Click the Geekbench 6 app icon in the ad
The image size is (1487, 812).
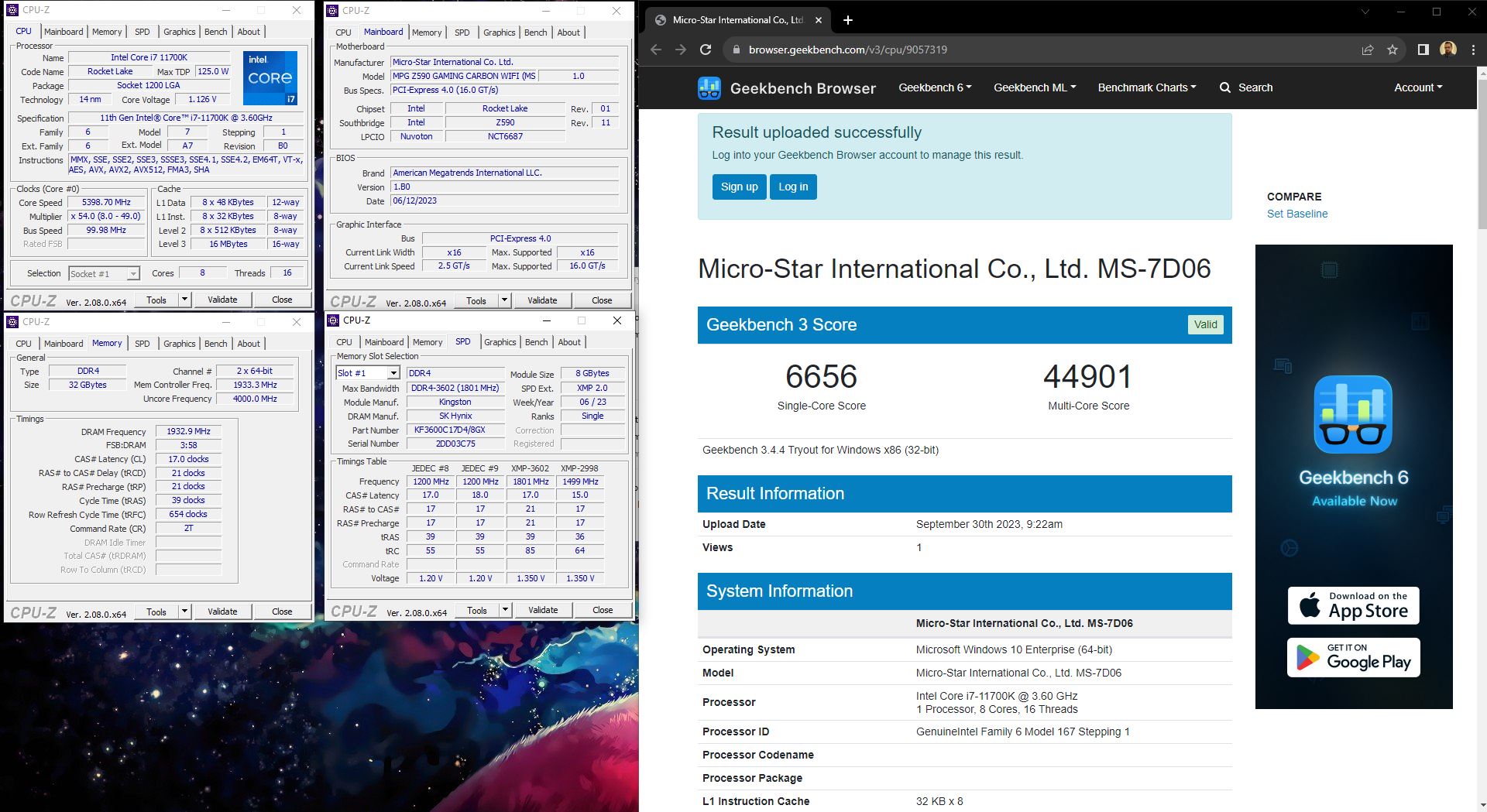1353,414
